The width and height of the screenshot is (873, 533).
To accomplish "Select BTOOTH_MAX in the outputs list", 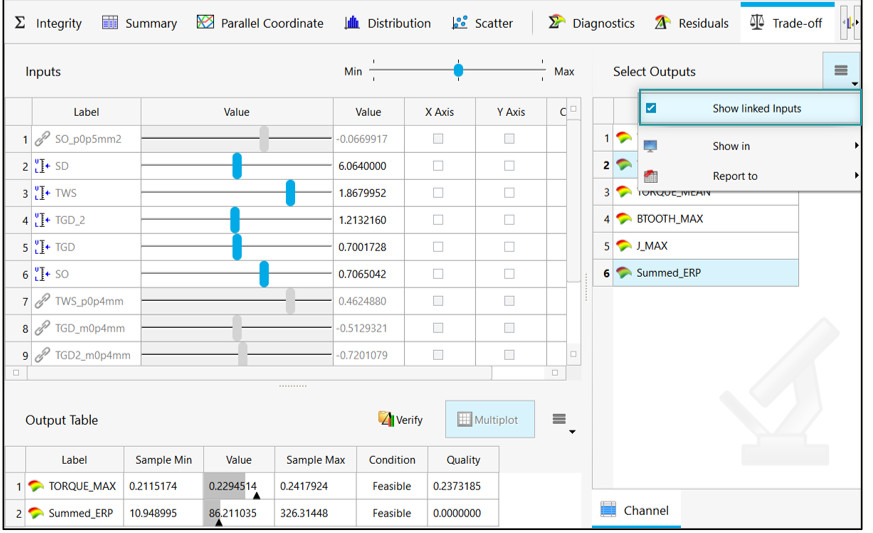I will click(669, 219).
